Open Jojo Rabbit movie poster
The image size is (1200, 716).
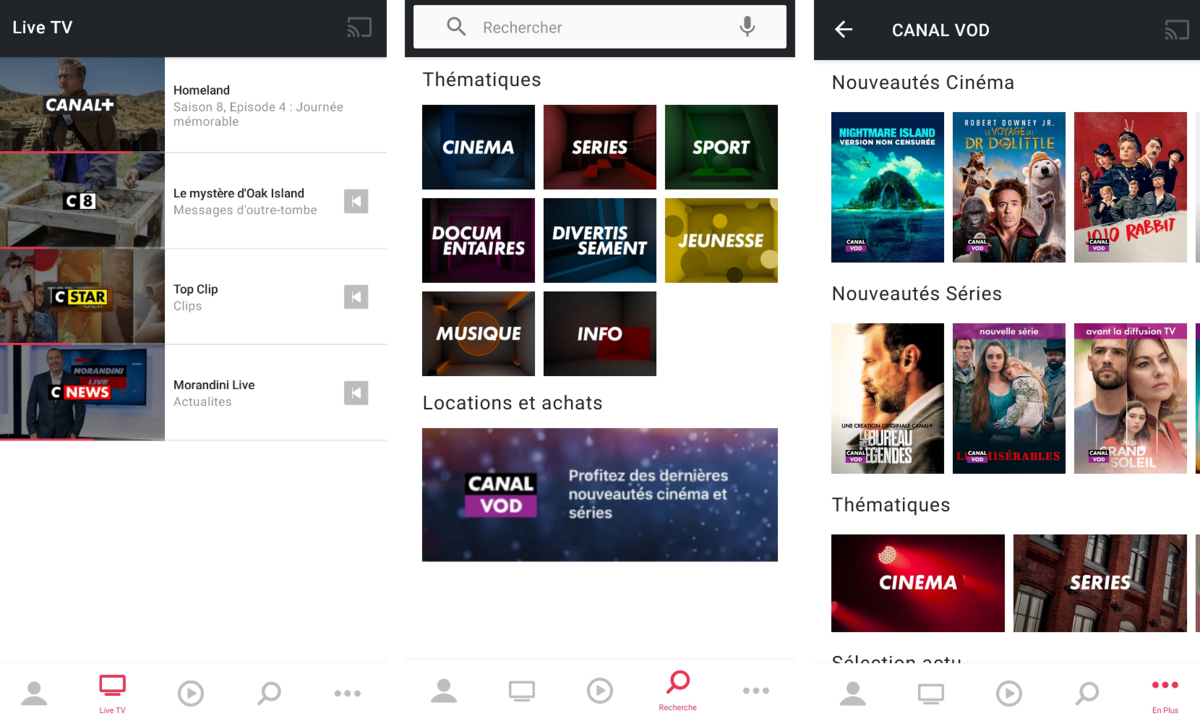click(1130, 187)
